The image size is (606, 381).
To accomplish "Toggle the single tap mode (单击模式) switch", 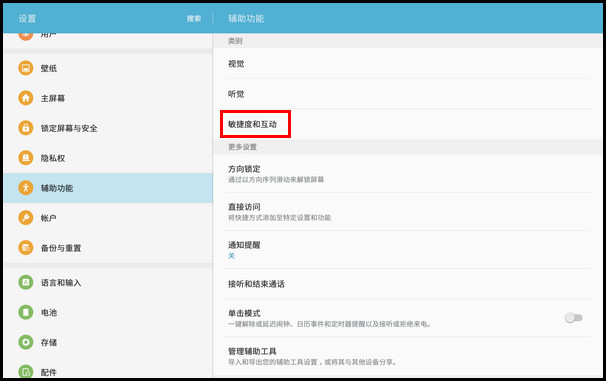I will coord(573,318).
